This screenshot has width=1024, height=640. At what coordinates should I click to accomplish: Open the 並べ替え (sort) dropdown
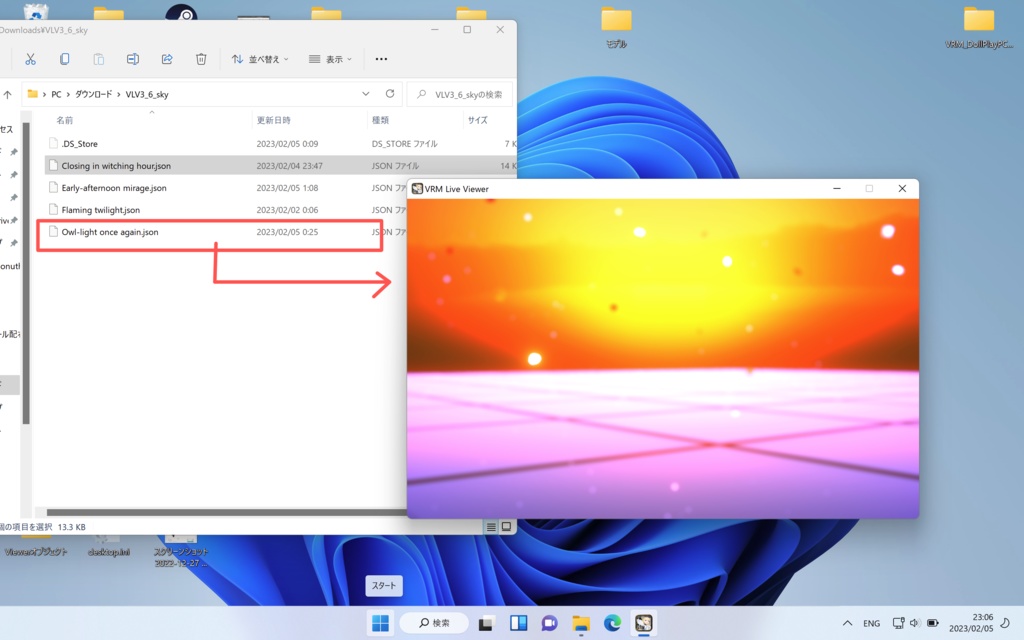[258, 58]
